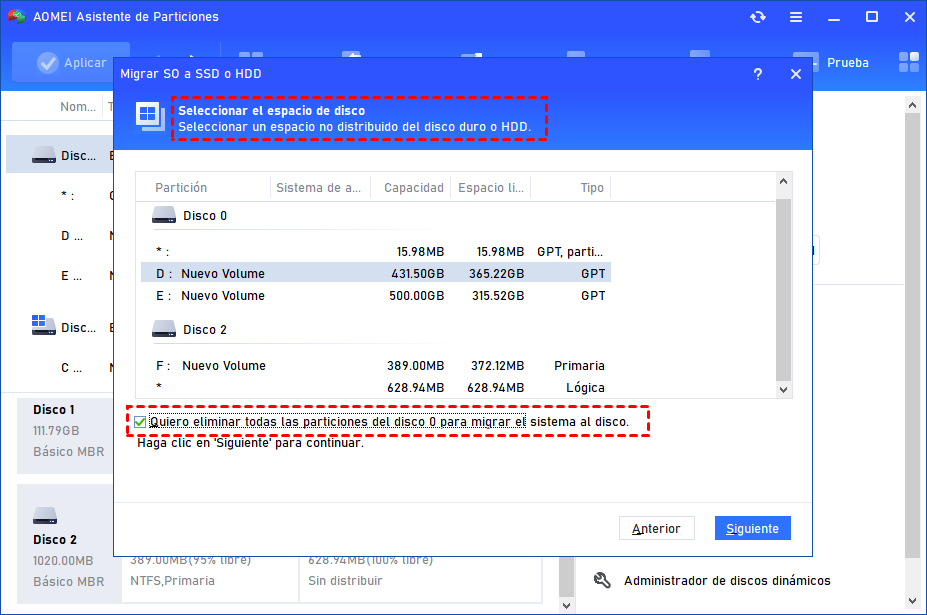Open the Prueba toolbar item

coord(847,63)
